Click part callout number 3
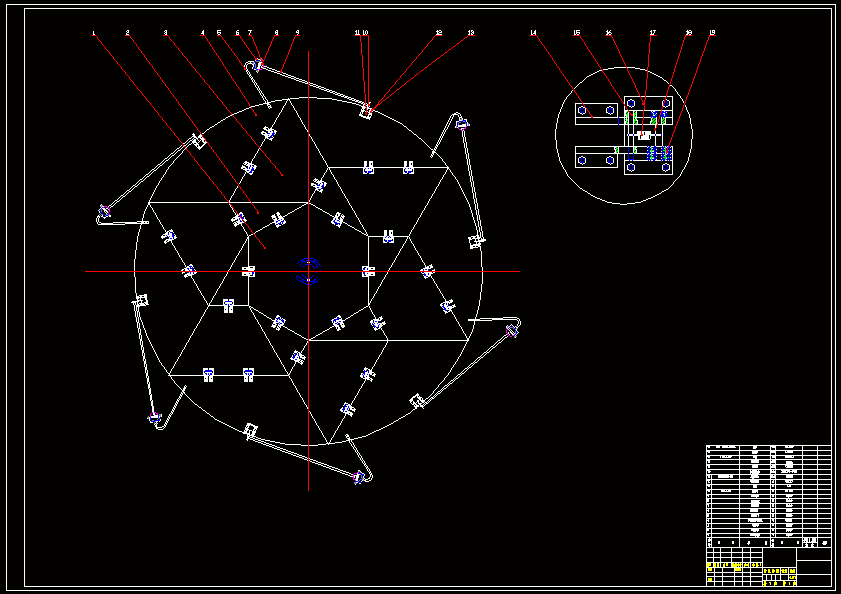 [165, 33]
